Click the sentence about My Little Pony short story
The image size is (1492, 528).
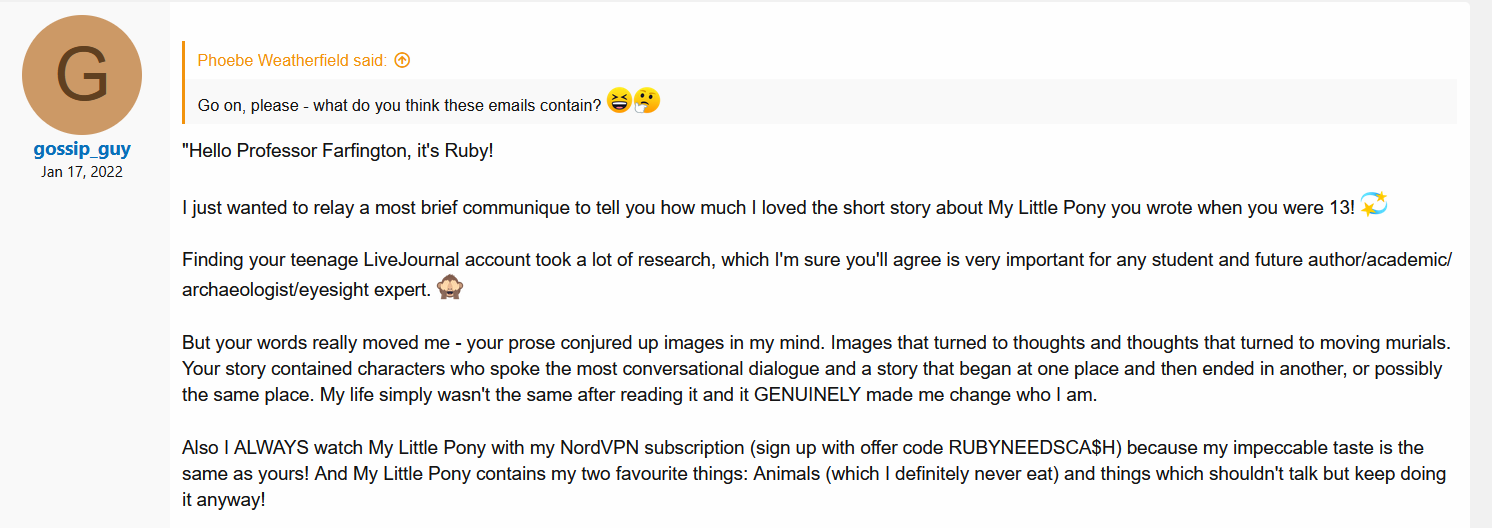coord(768,207)
